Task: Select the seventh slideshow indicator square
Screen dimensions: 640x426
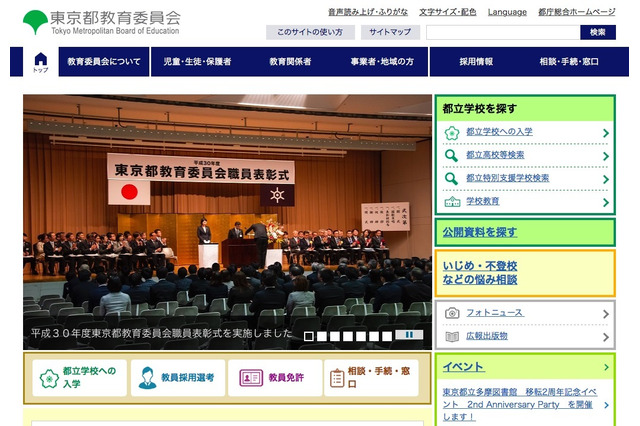Action: tap(387, 336)
